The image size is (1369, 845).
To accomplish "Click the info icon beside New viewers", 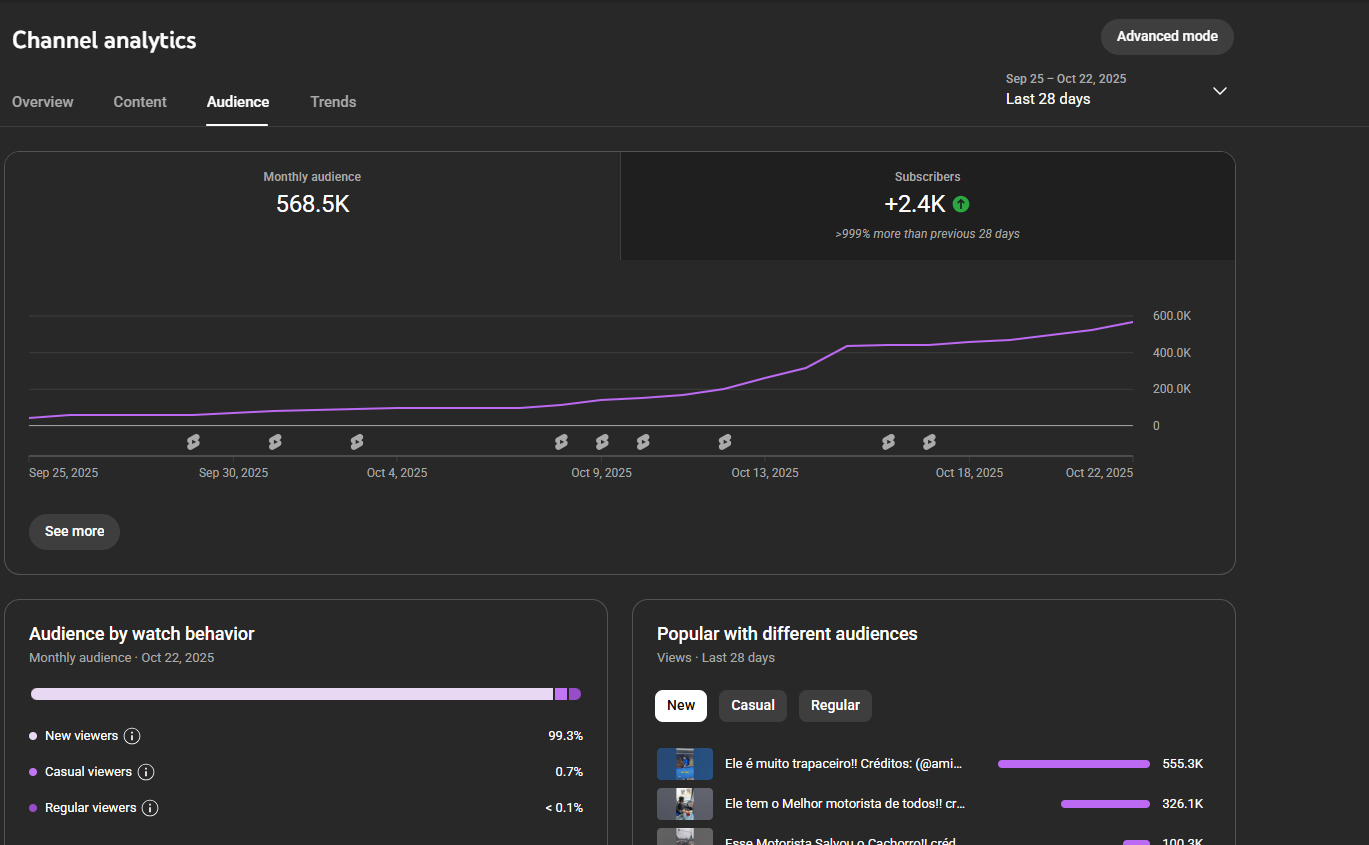I will point(132,736).
